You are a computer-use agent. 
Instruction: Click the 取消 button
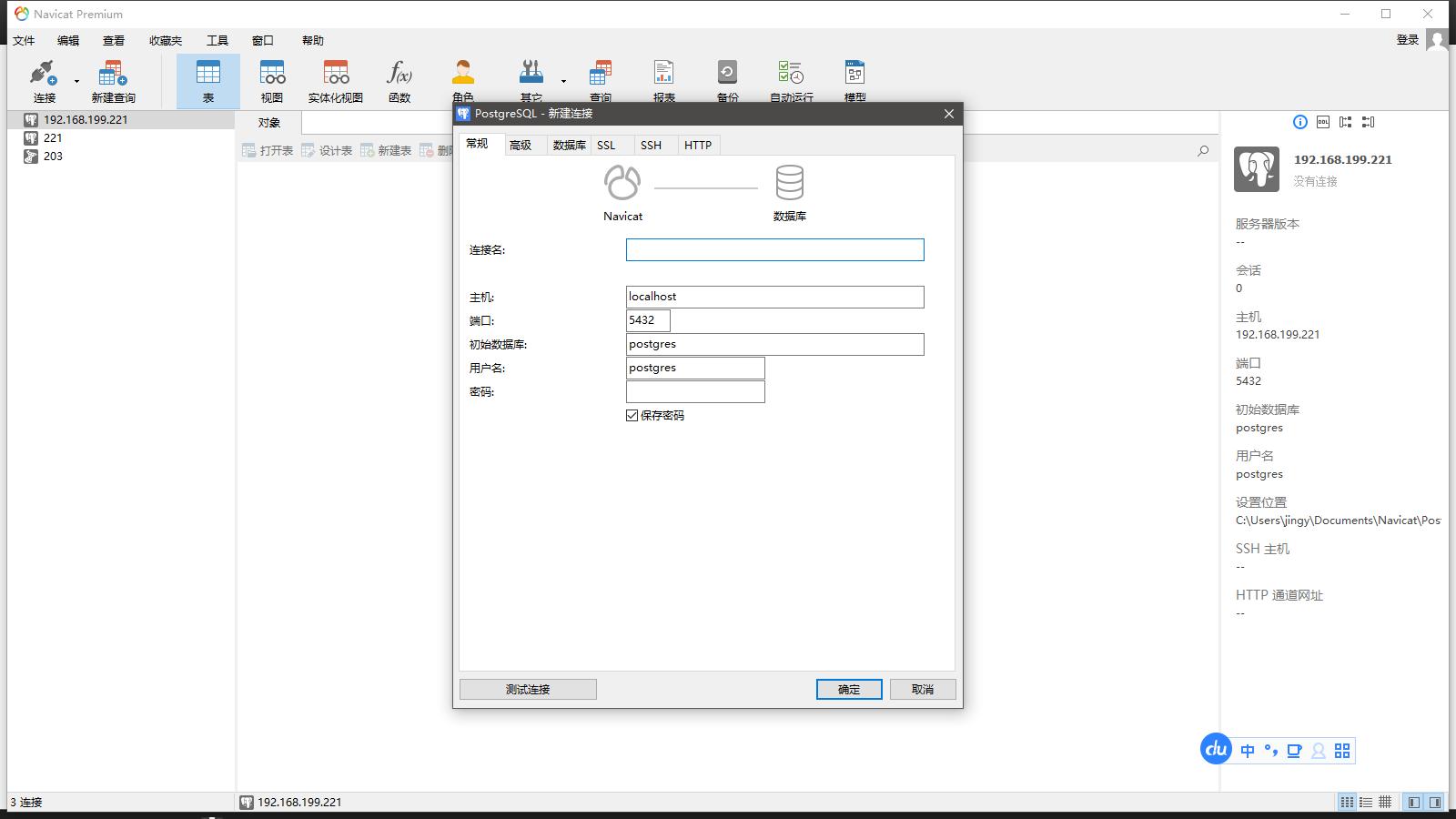(x=923, y=689)
